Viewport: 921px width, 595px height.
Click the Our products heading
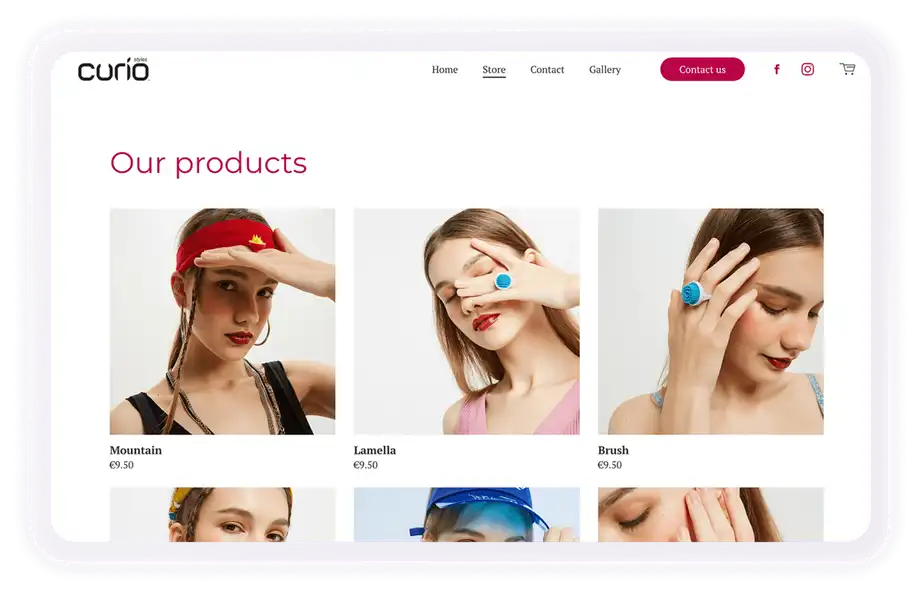pos(209,163)
